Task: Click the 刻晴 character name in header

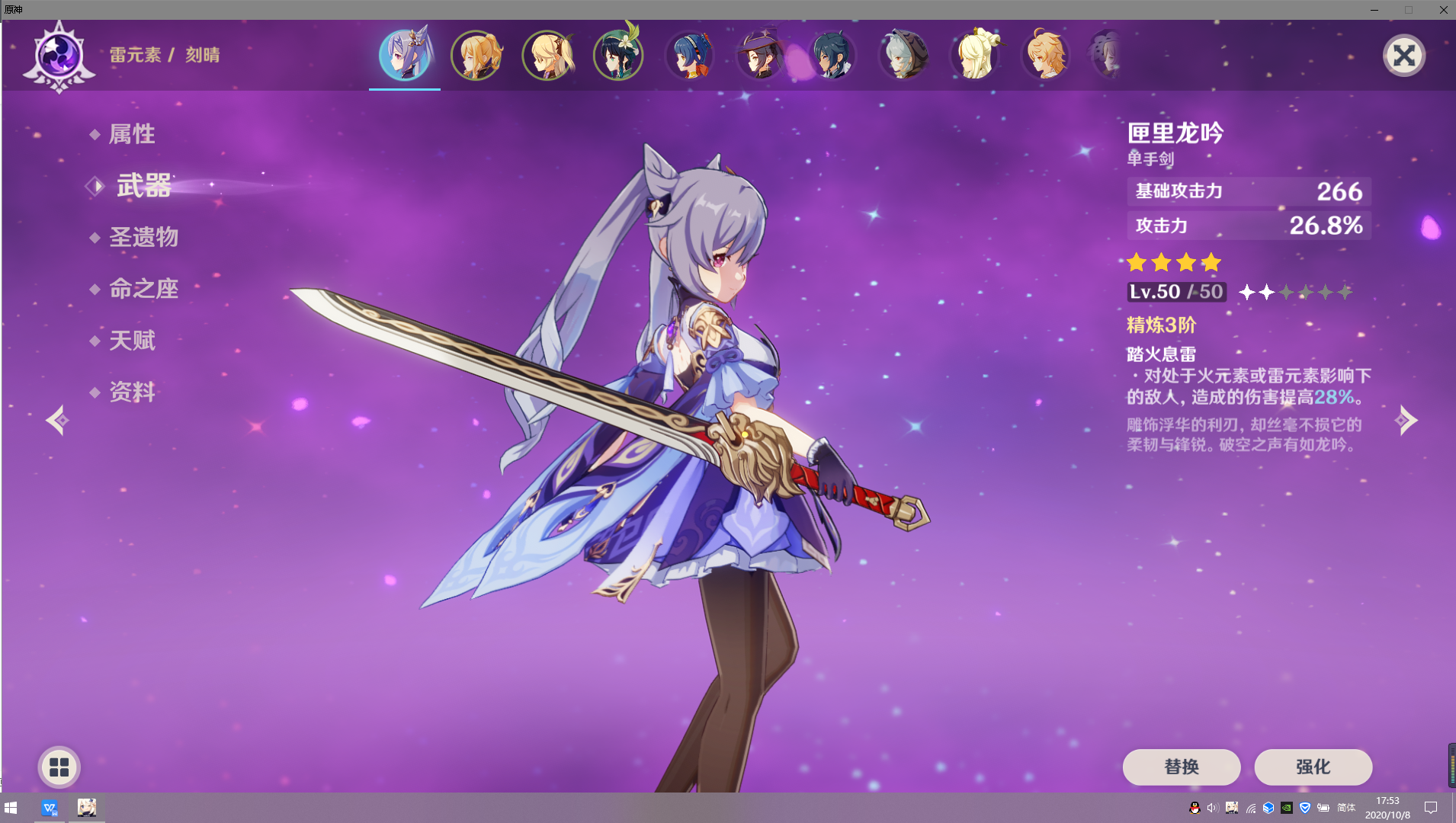Action: point(203,55)
